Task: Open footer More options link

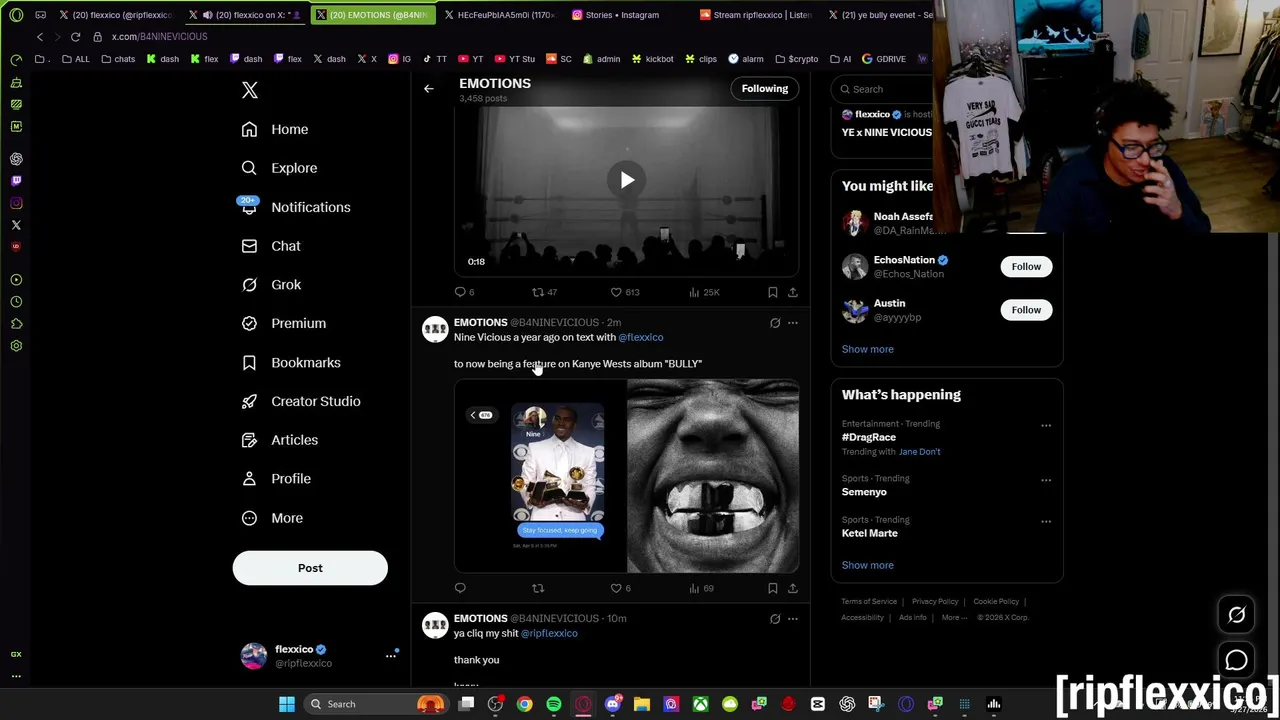Action: click(954, 618)
